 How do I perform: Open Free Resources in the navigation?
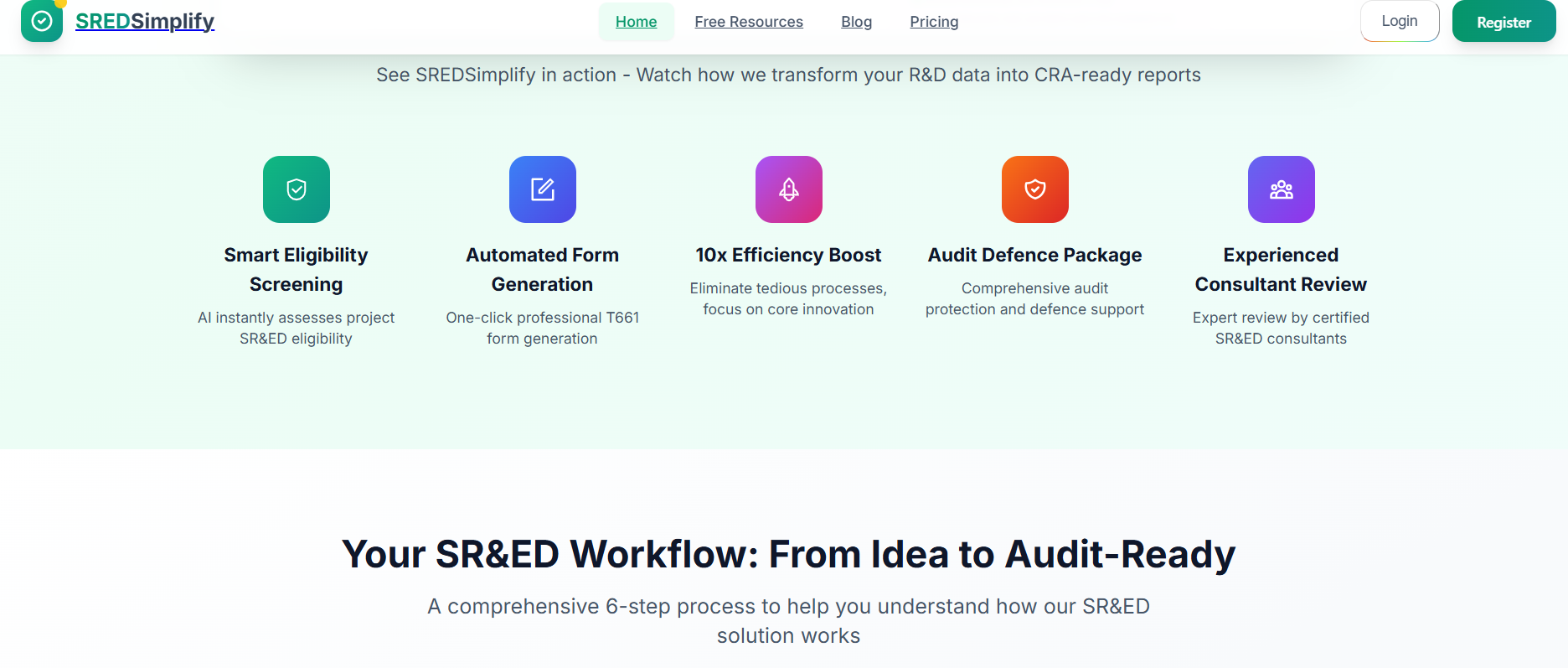[749, 22]
